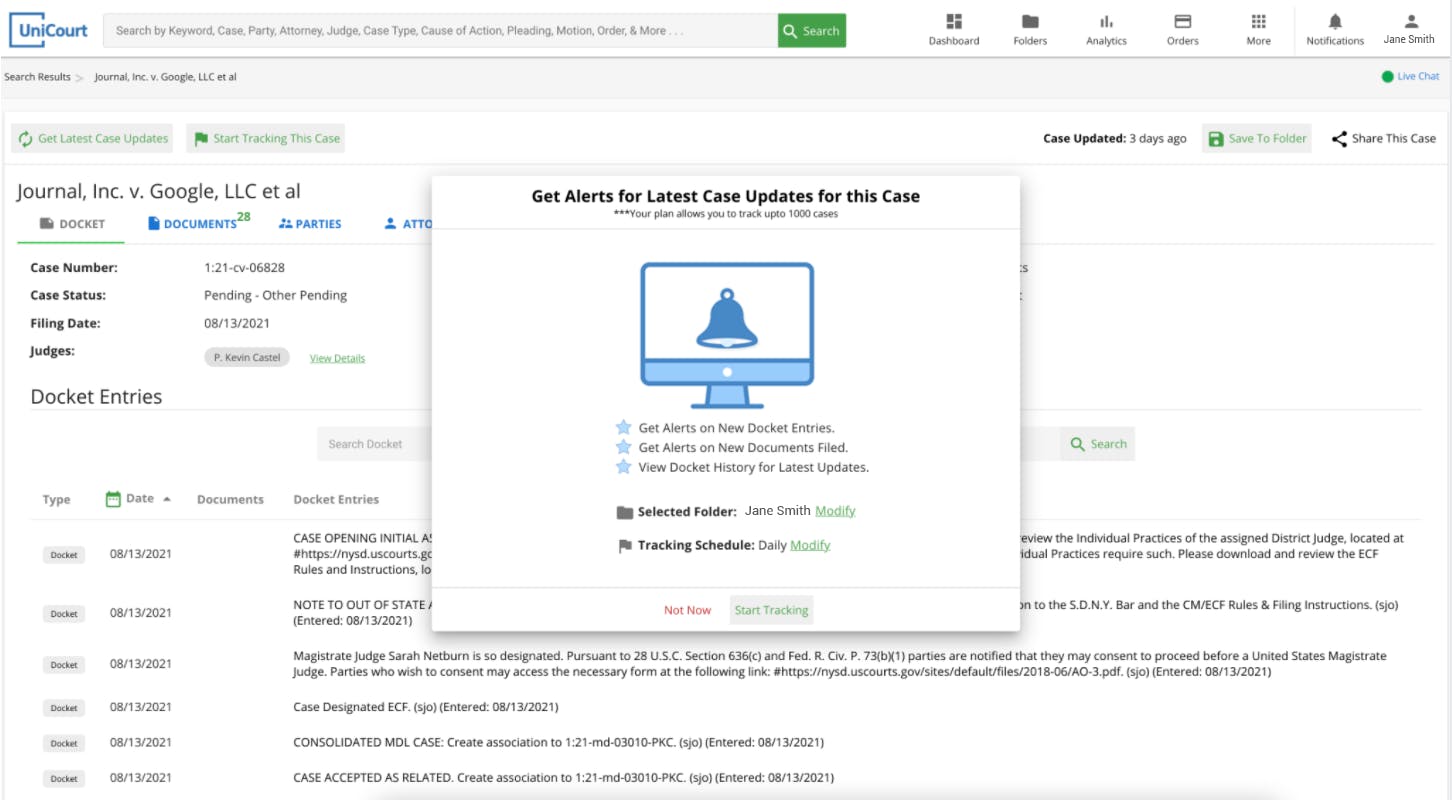The width and height of the screenshot is (1452, 800).
Task: Switch to the Documents tab
Action: click(198, 223)
